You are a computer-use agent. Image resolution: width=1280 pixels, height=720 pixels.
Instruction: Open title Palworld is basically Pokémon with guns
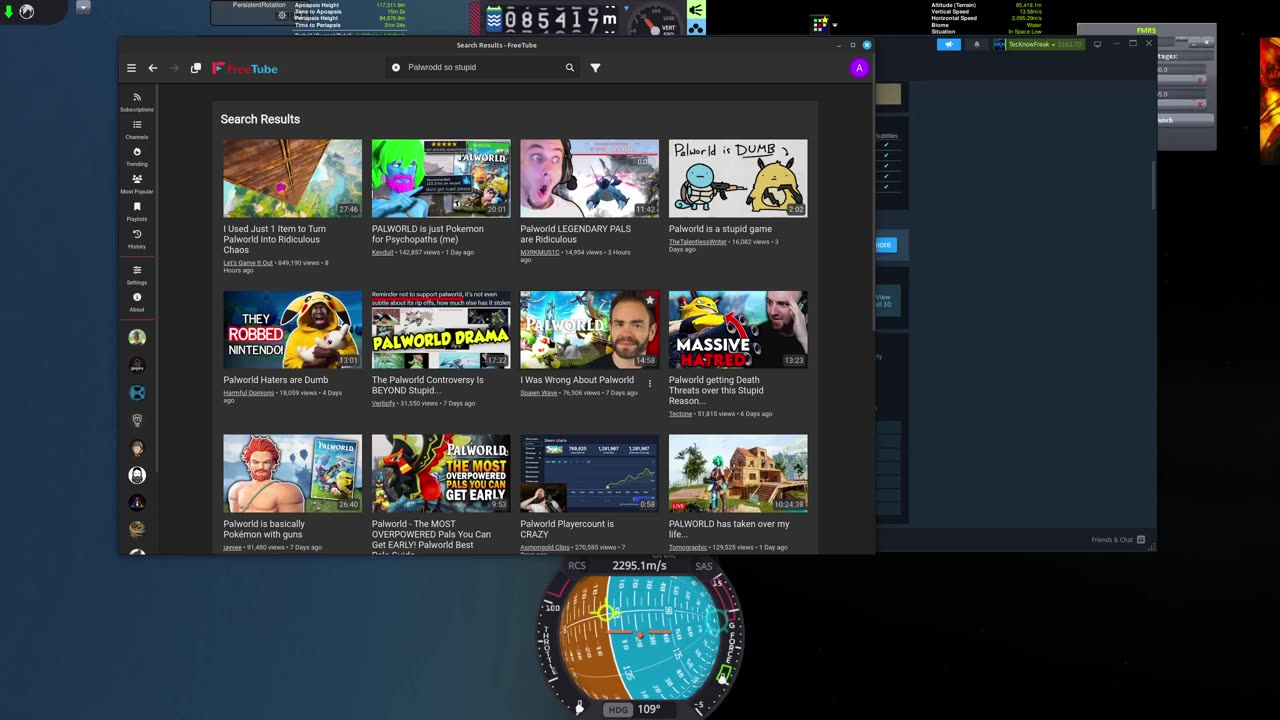tap(264, 529)
